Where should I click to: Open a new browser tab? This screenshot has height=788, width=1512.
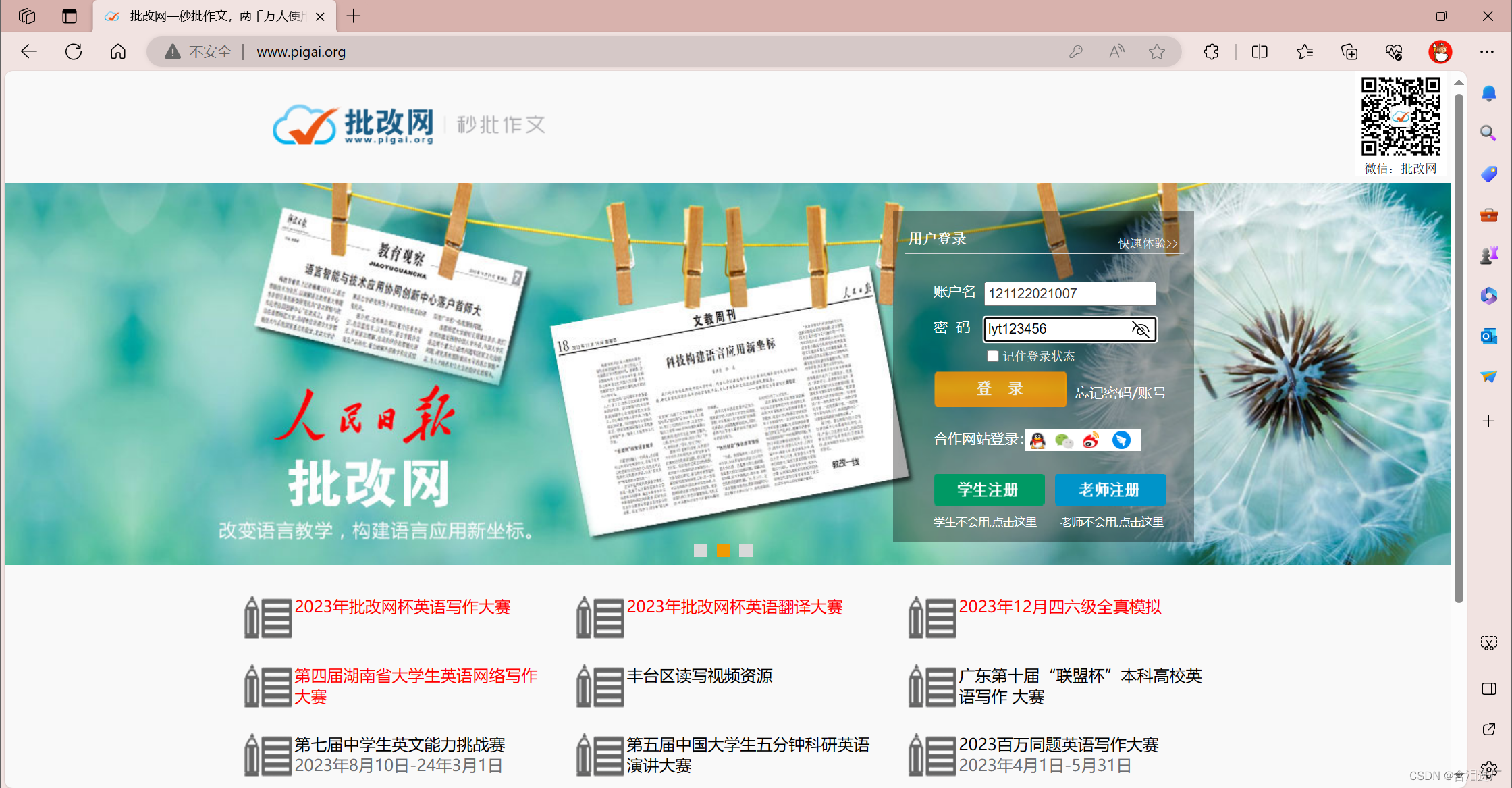(354, 16)
